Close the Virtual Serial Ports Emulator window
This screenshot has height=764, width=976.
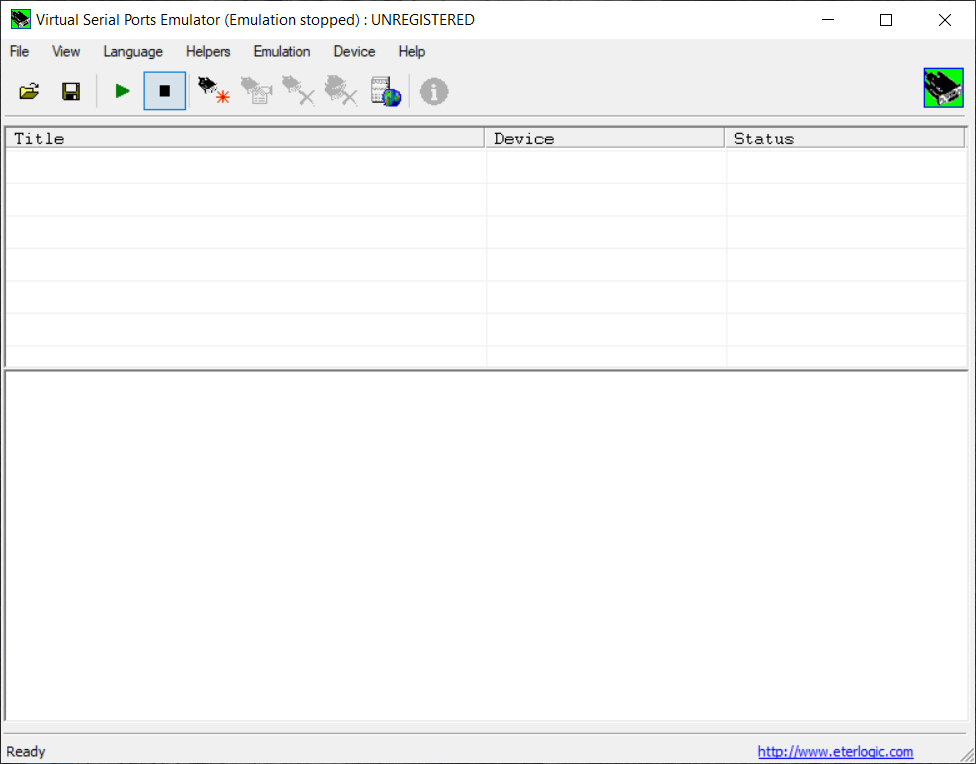coord(944,20)
